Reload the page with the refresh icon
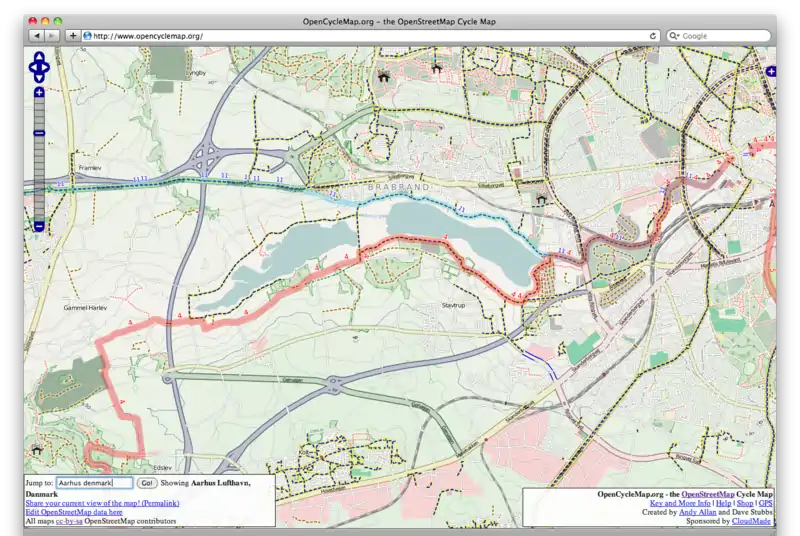Image resolution: width=800 pixels, height=536 pixels. (653, 35)
